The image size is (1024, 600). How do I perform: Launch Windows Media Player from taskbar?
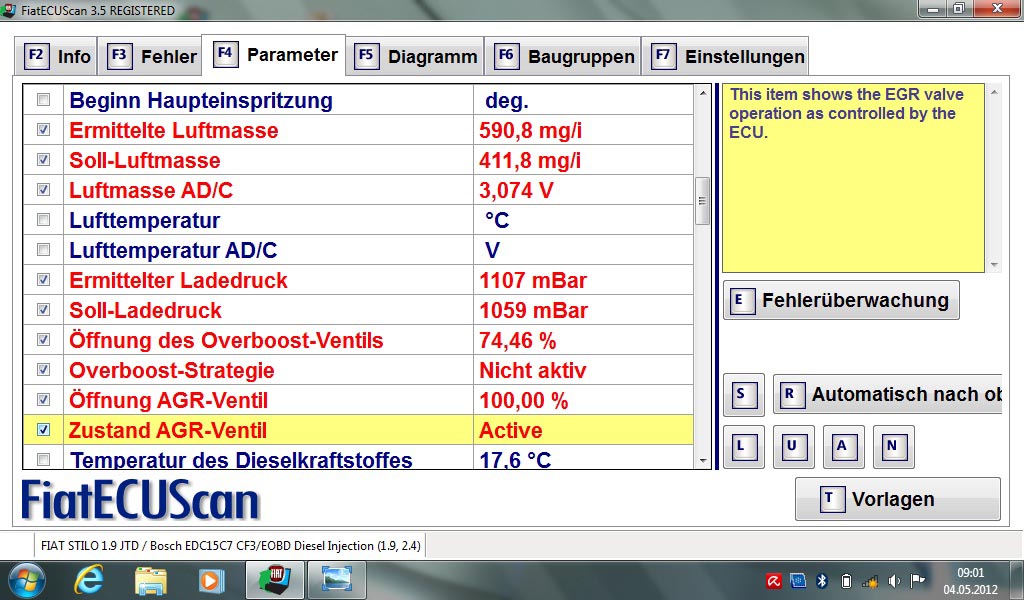211,579
